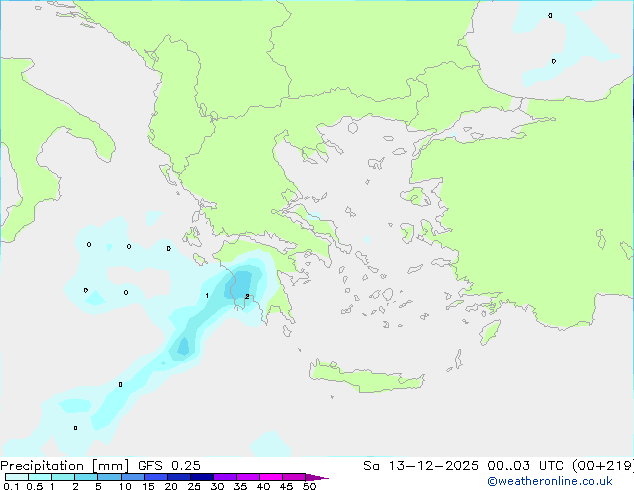
Task: Click the above-50 arrow tip of the legend
Action: click(317, 477)
